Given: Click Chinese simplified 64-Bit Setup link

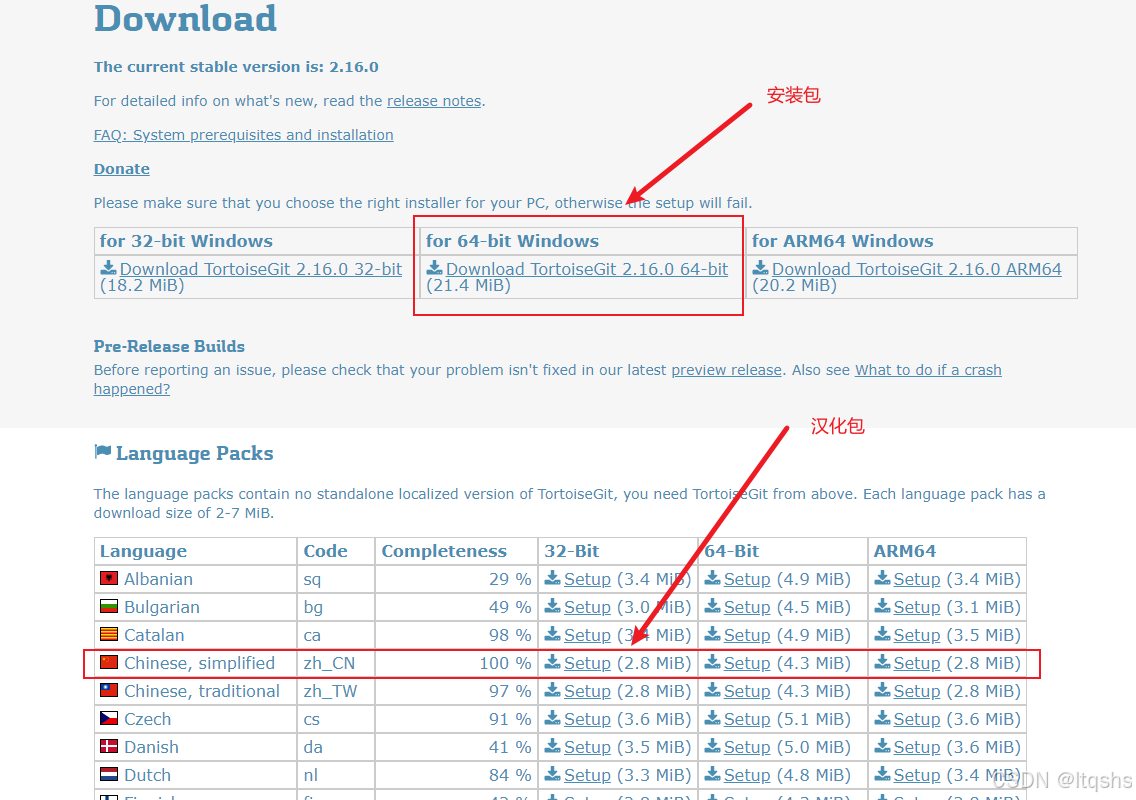Looking at the screenshot, I should pos(747,663).
